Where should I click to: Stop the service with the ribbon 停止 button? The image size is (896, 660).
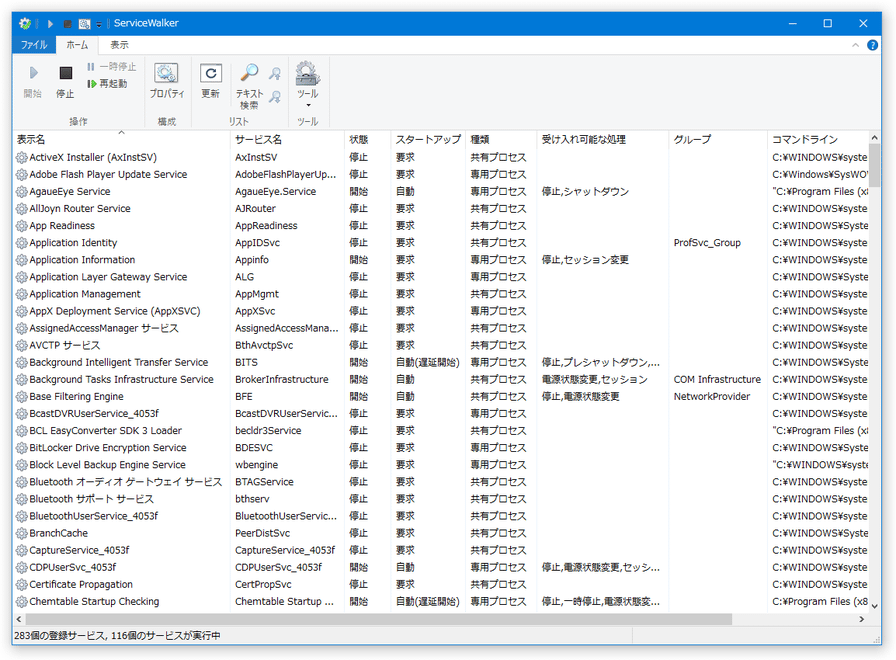pos(65,82)
